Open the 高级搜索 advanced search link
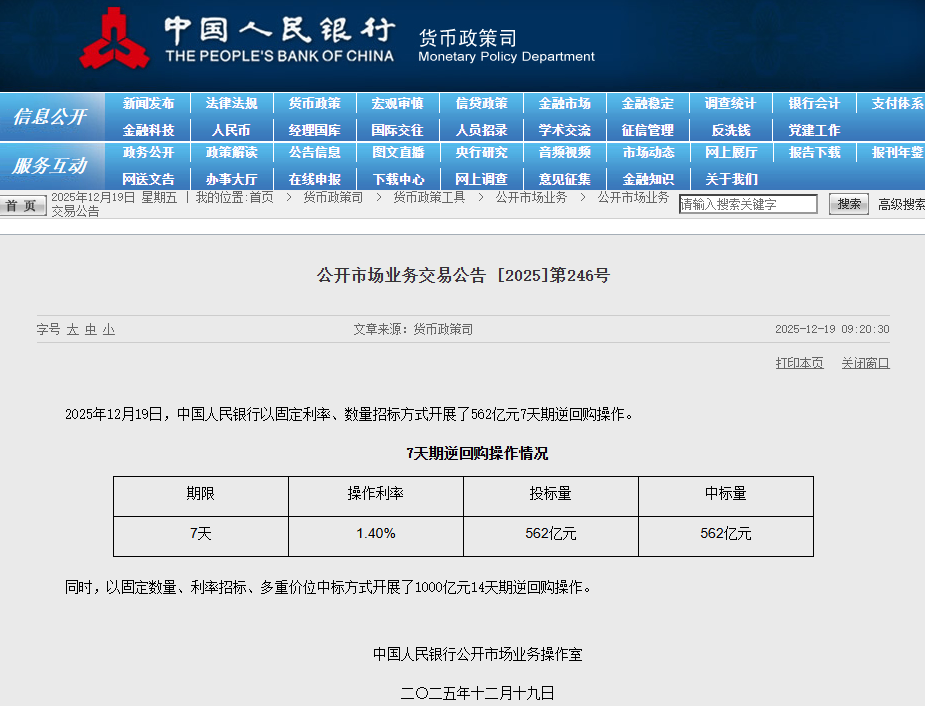 900,204
